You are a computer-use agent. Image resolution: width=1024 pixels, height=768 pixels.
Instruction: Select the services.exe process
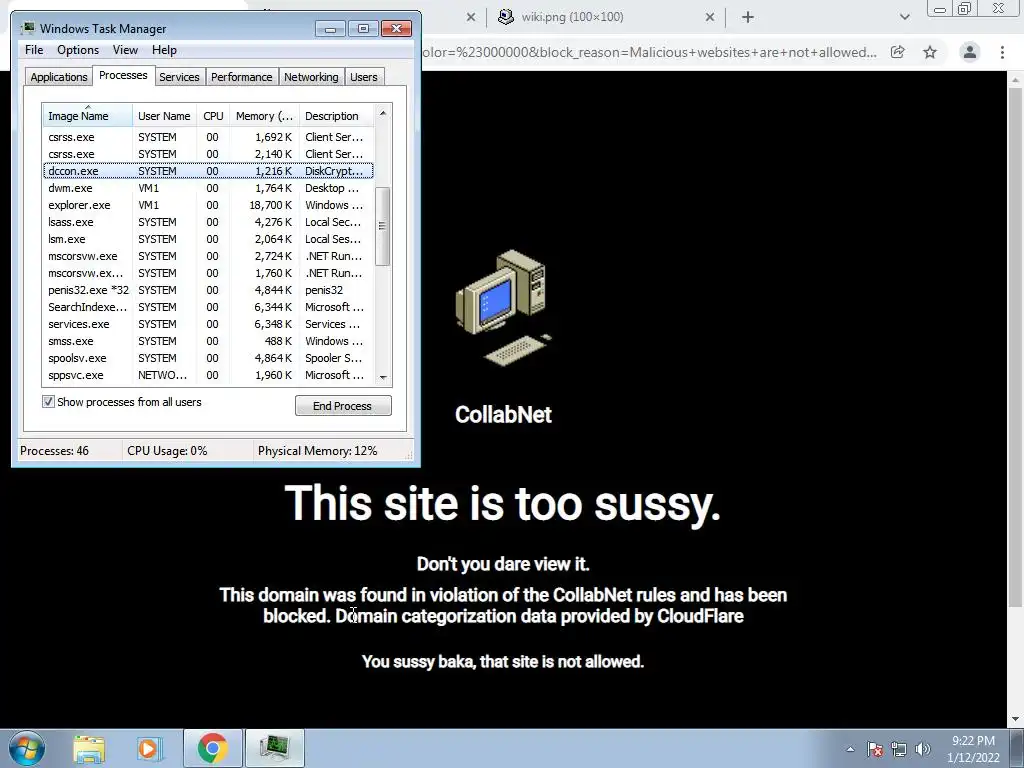(x=208, y=324)
